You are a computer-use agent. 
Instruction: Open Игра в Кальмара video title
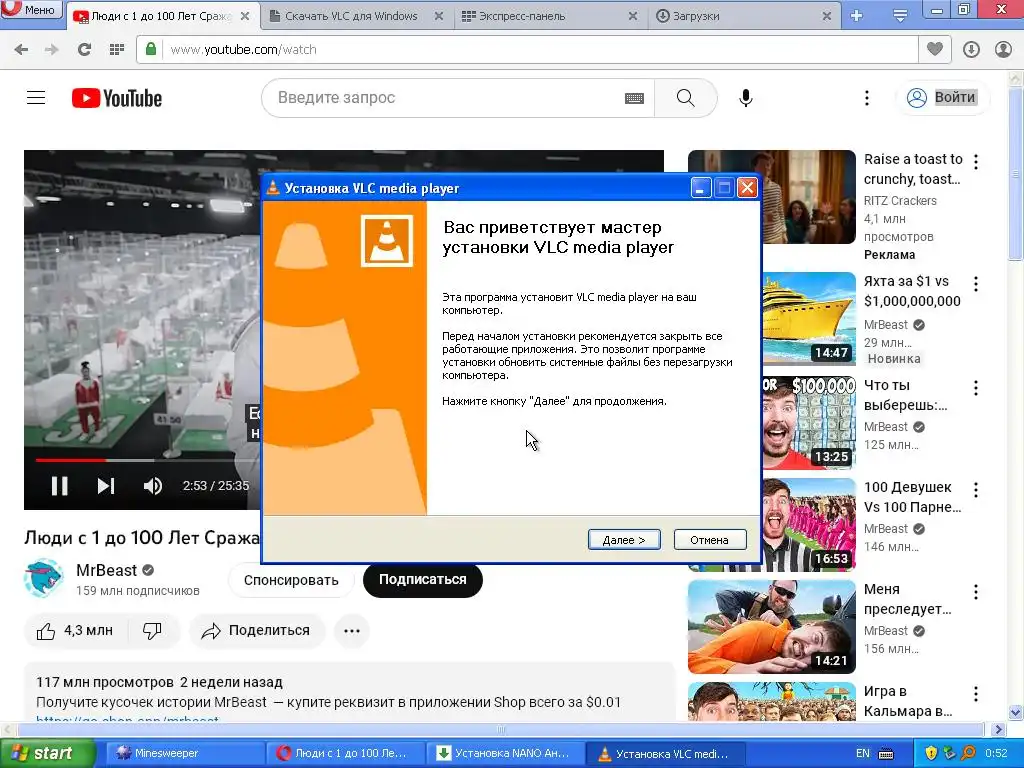click(908, 701)
